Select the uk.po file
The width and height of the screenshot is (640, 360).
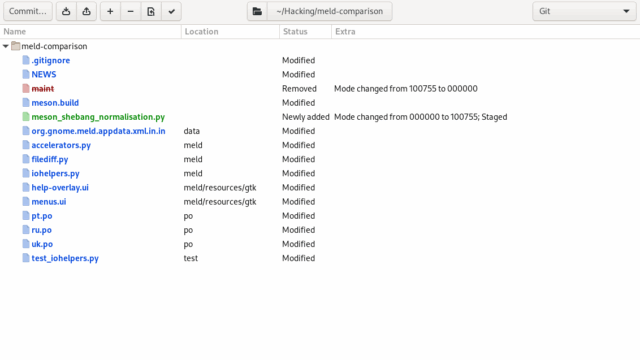coord(42,244)
